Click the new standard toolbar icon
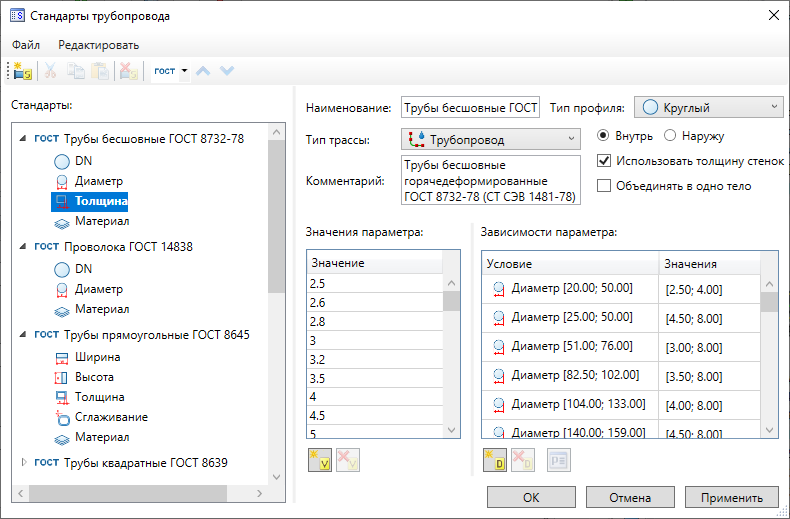Viewport: 790px width, 519px height. (x=22, y=71)
